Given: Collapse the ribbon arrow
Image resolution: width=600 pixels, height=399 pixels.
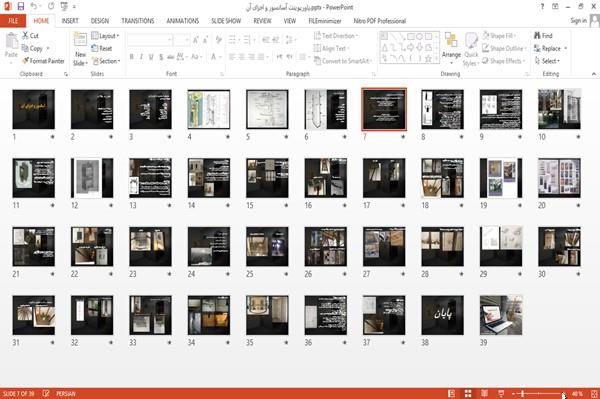Looking at the screenshot, I should (594, 74).
